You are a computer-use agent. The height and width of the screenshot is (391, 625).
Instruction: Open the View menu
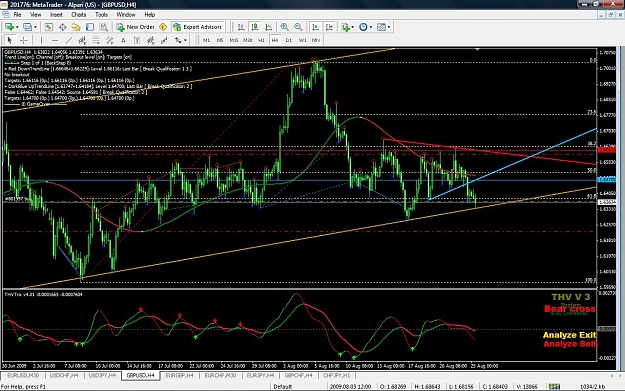tap(35, 15)
